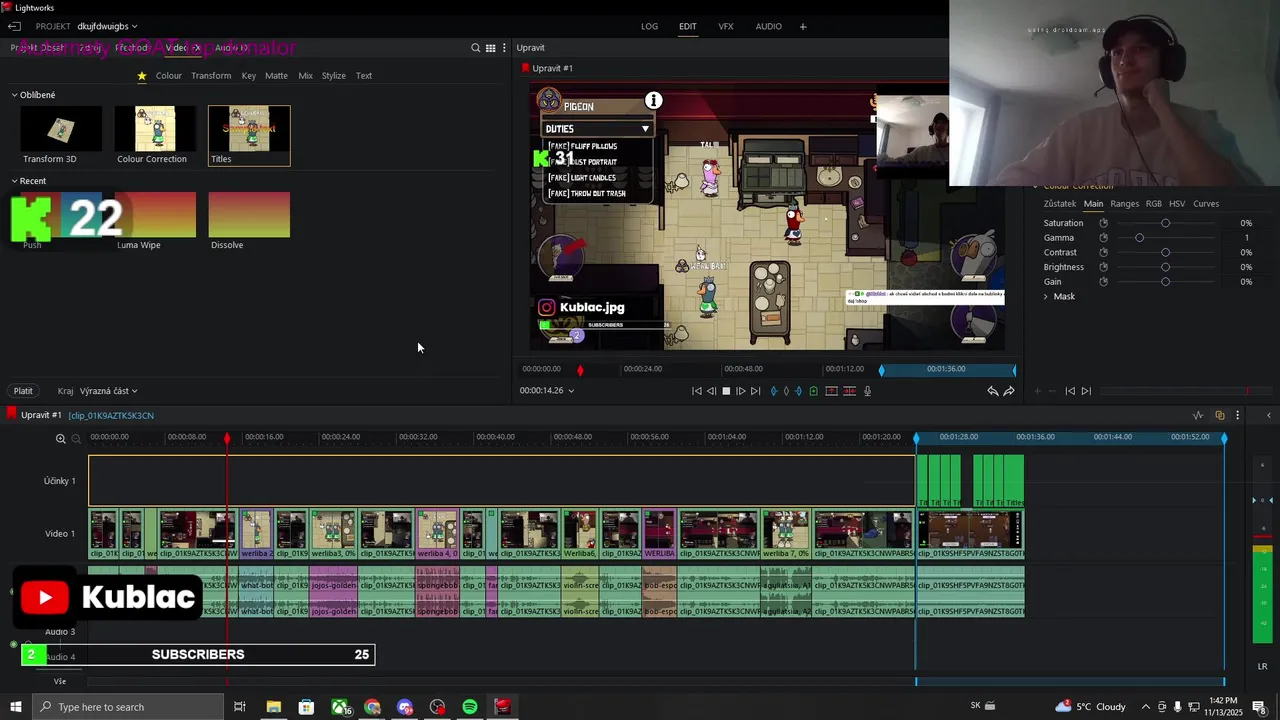Open File Explorer from the taskbar
1280x720 pixels.
[x=273, y=707]
